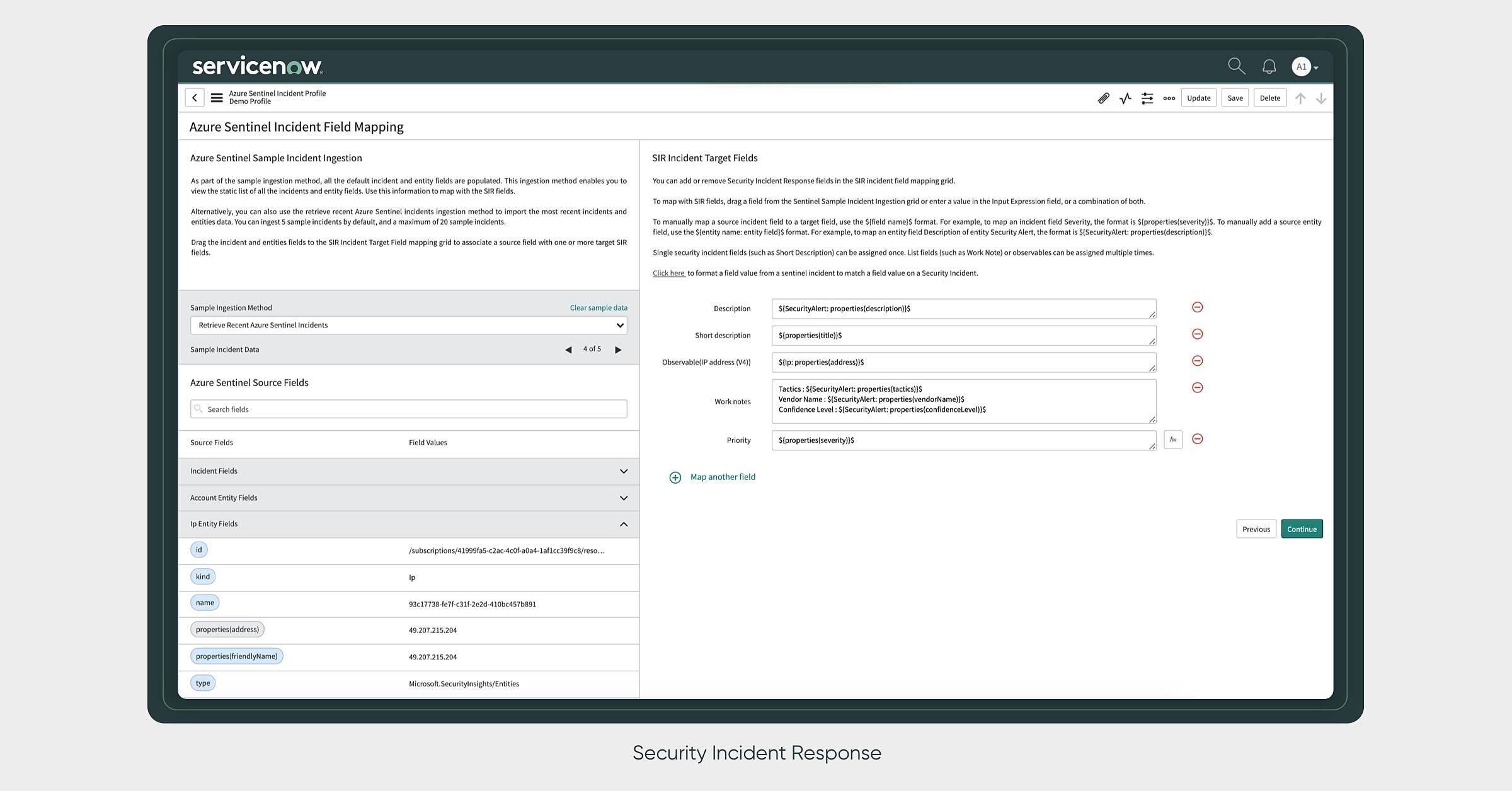Open the notifications bell icon
This screenshot has width=1512, height=791.
[x=1268, y=65]
